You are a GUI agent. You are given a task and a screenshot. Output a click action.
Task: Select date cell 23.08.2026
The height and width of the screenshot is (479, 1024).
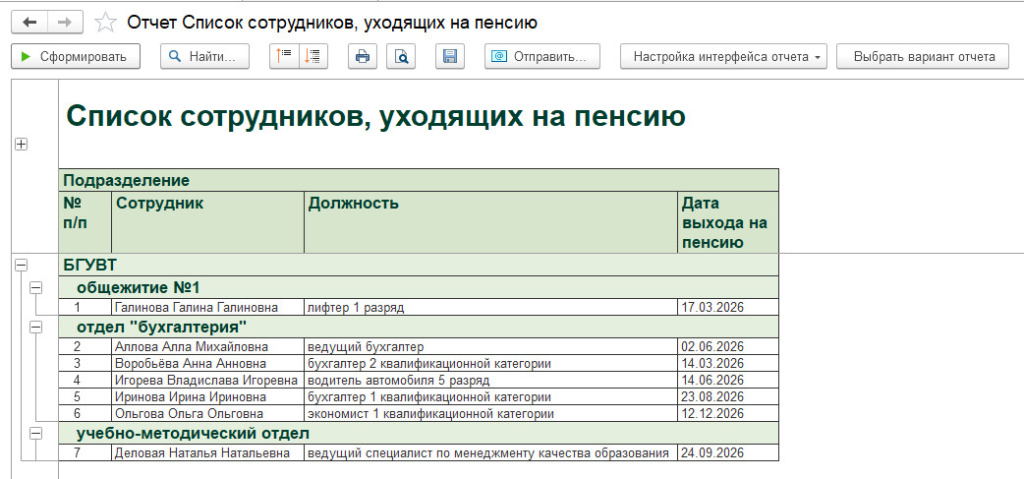[x=728, y=397]
